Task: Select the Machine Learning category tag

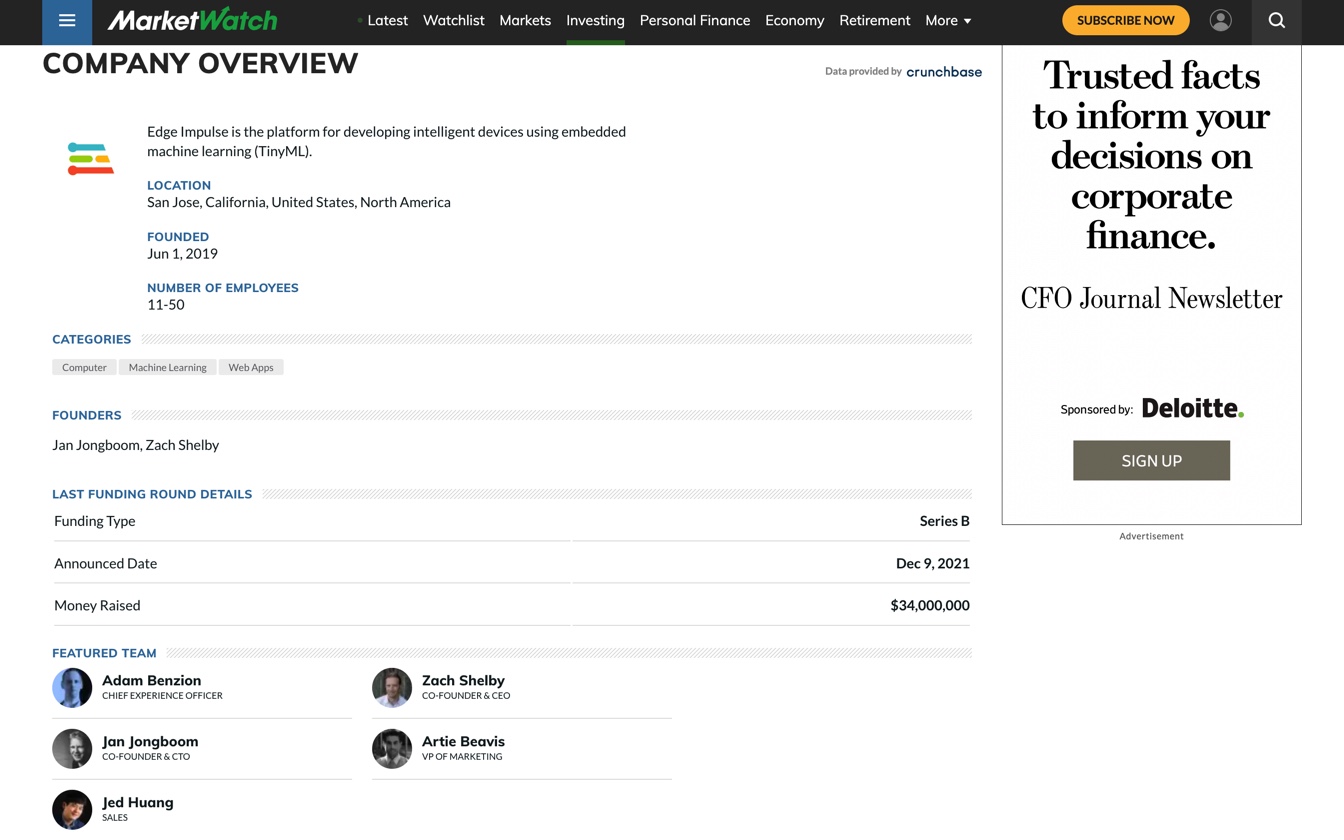Action: point(167,367)
